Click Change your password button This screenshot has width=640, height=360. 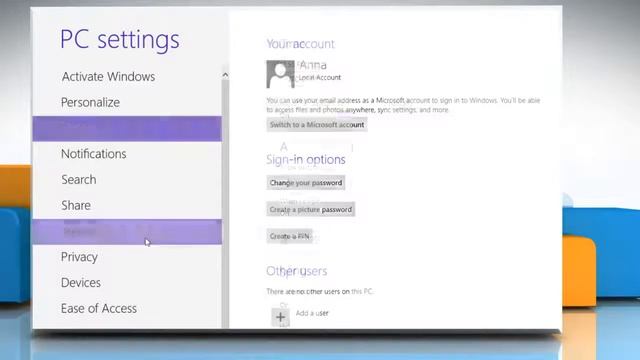(306, 182)
